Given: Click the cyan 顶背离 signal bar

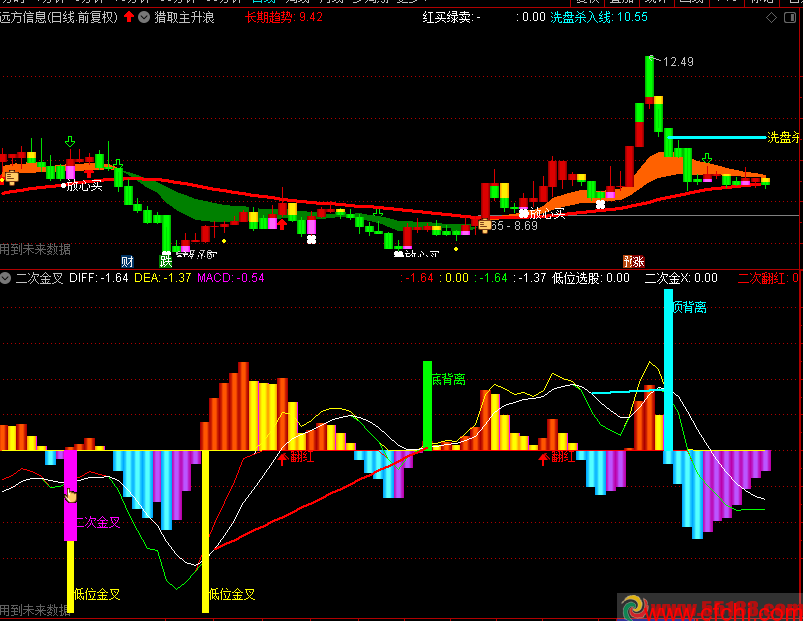Looking at the screenshot, I should point(668,371).
